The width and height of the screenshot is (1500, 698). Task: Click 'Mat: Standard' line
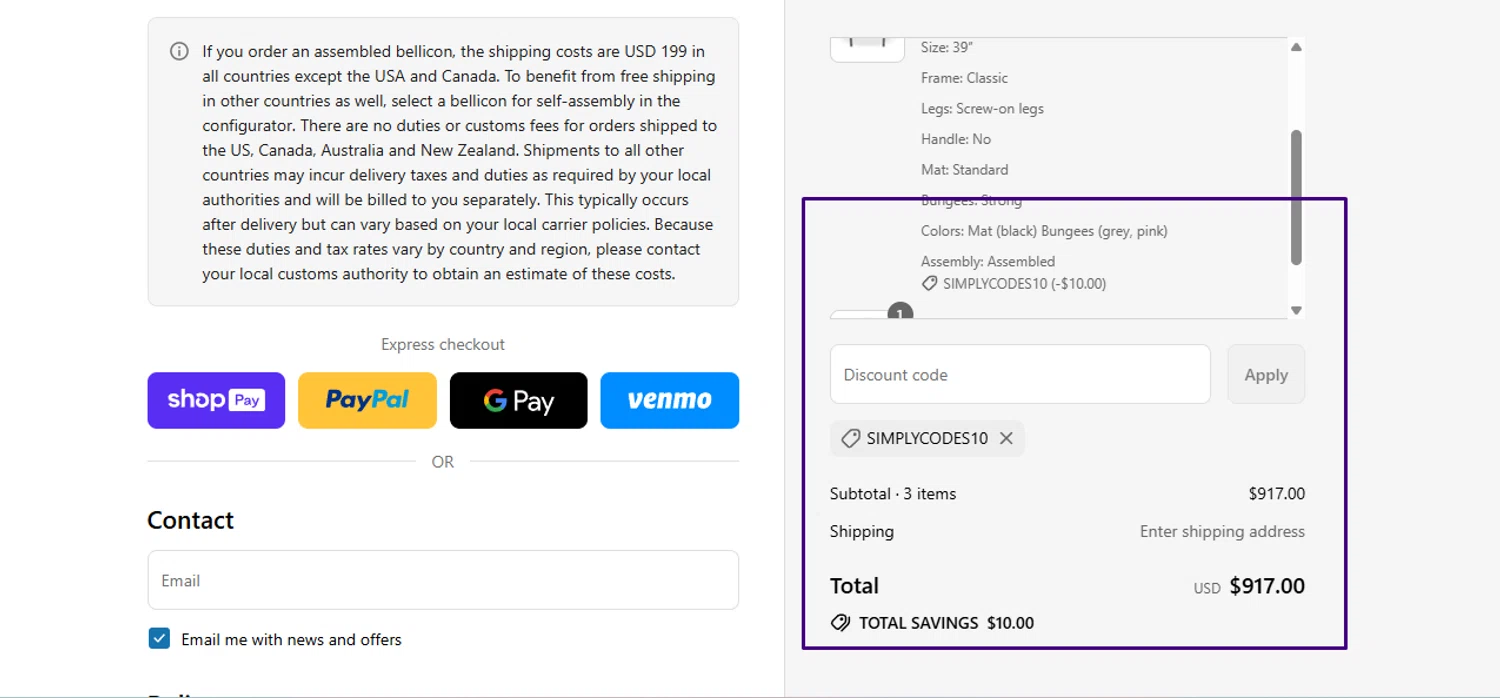coord(964,170)
